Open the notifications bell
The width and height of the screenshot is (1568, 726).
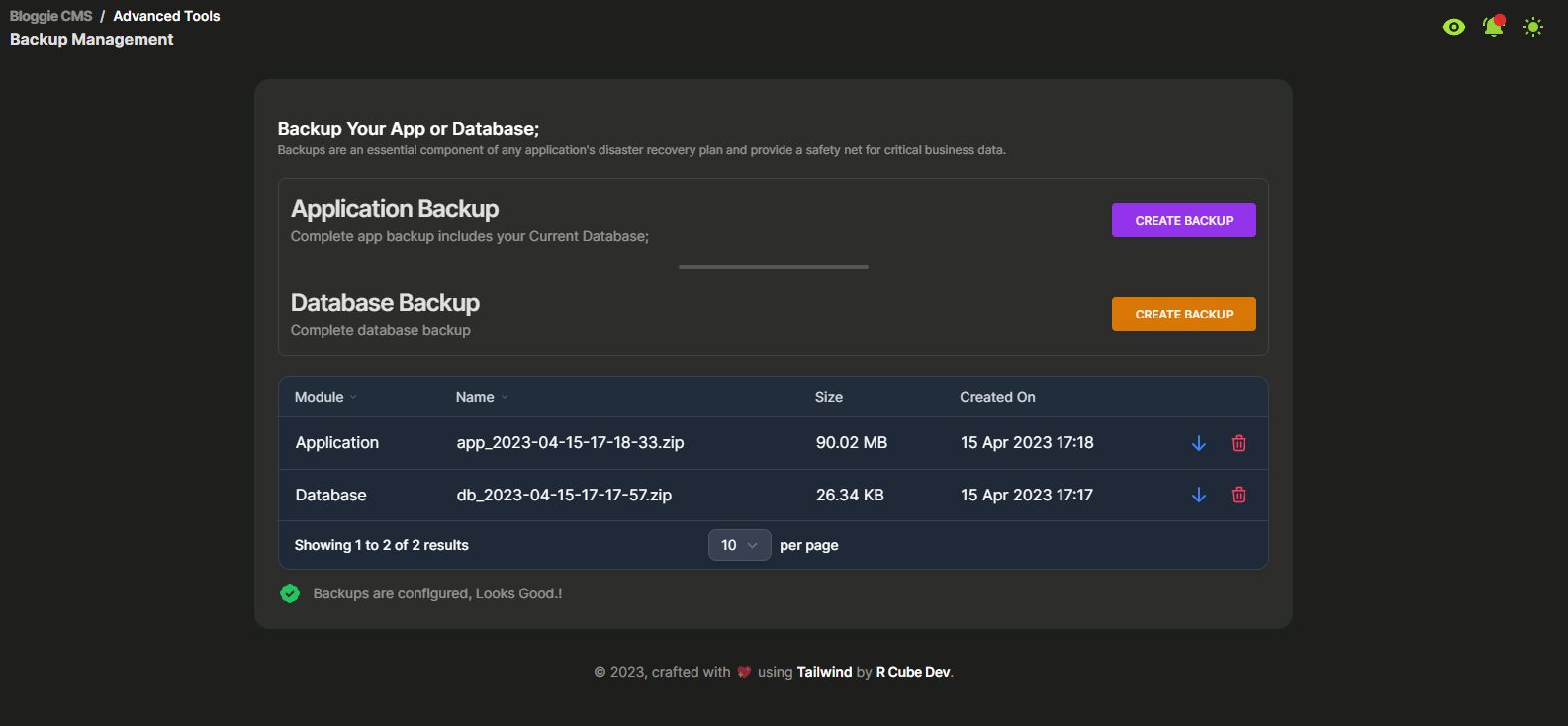click(1493, 27)
